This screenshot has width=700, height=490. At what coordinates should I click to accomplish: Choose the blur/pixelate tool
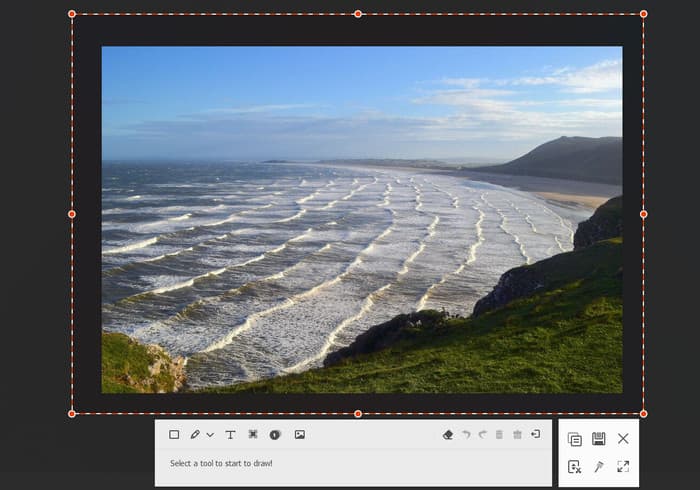[x=253, y=434]
